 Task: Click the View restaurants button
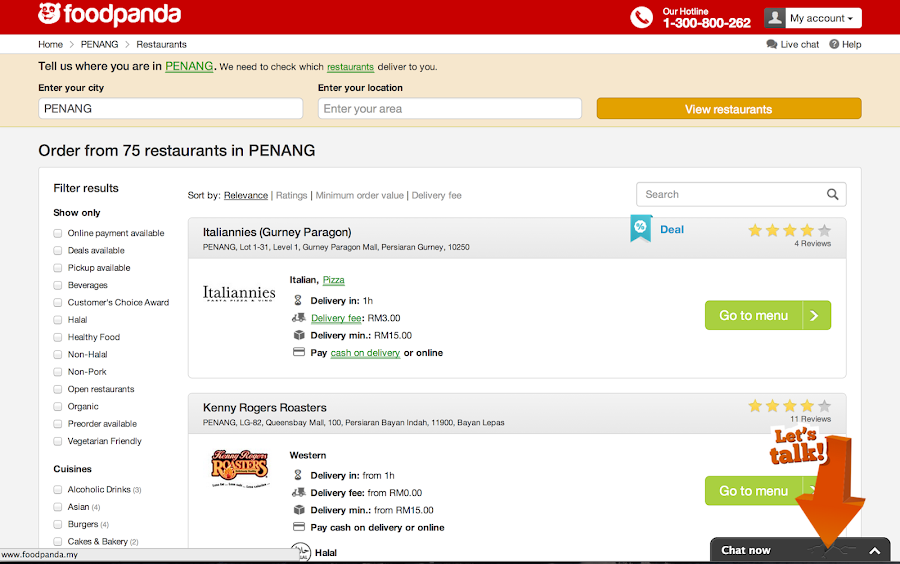(x=729, y=108)
